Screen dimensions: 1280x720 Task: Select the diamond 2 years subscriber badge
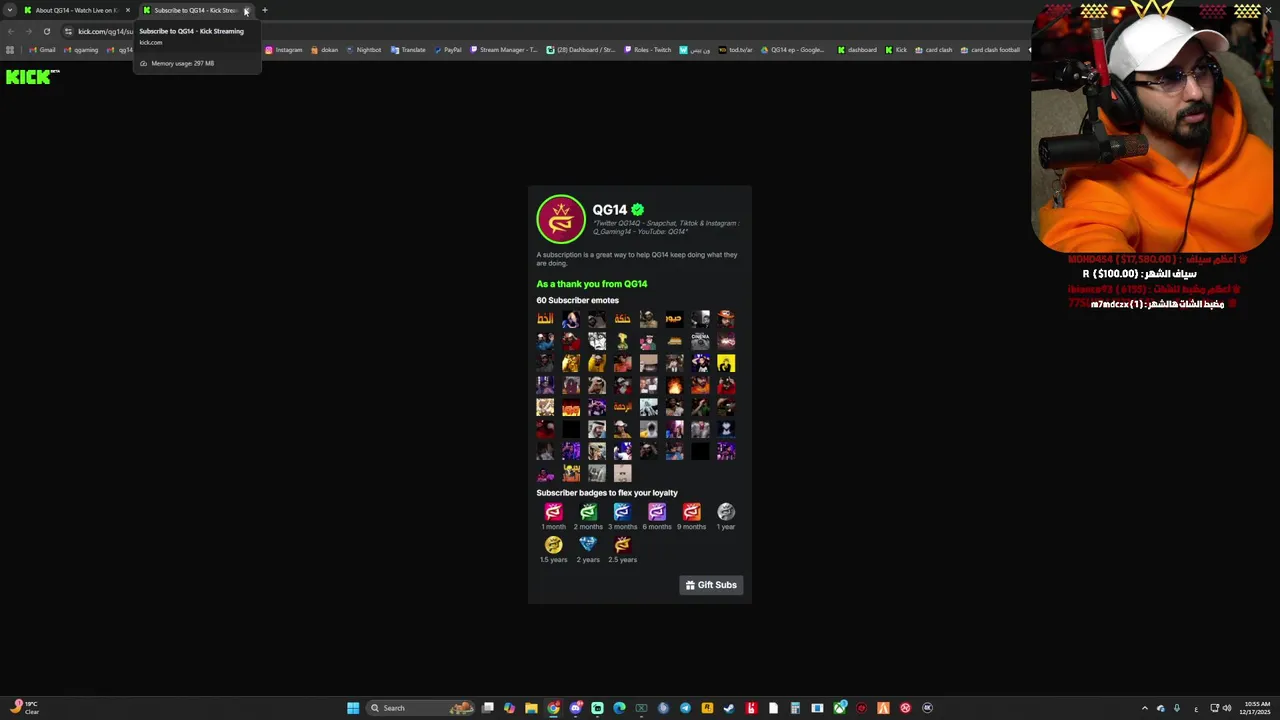click(x=588, y=545)
